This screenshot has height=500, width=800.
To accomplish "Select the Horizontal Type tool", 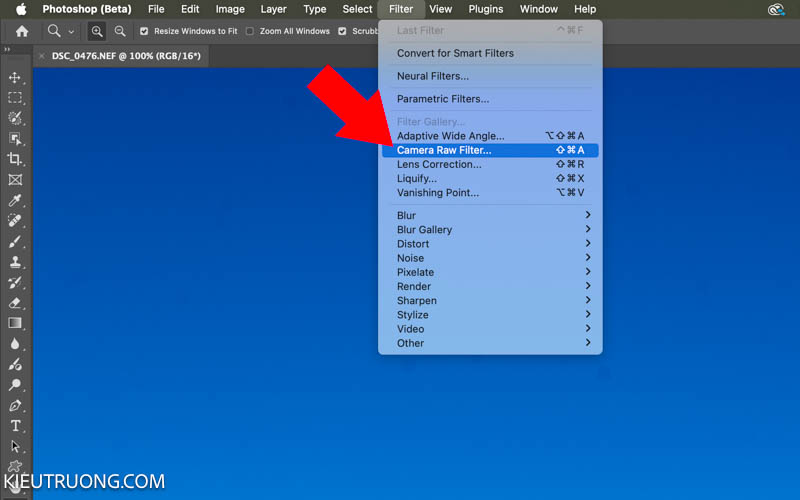I will coord(15,426).
